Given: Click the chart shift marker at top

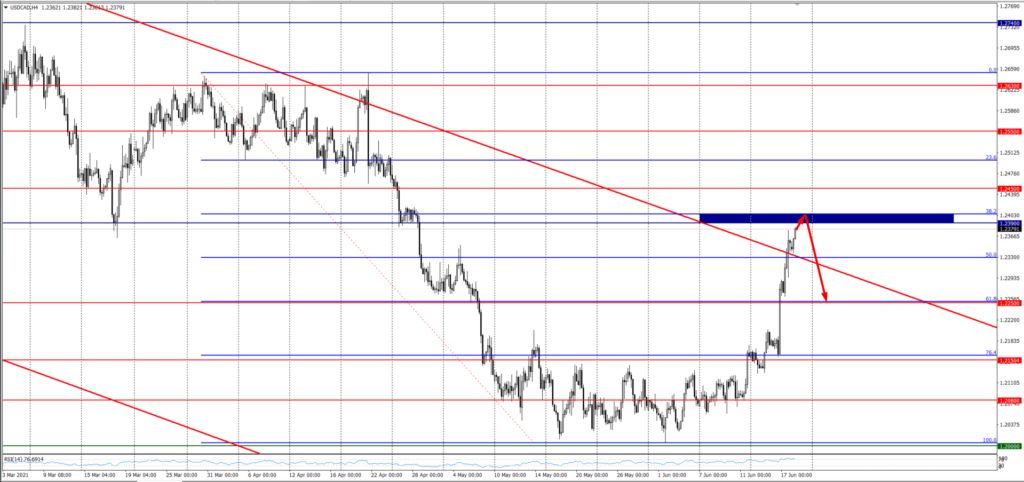Looking at the screenshot, I should pyautogui.click(x=797, y=4).
